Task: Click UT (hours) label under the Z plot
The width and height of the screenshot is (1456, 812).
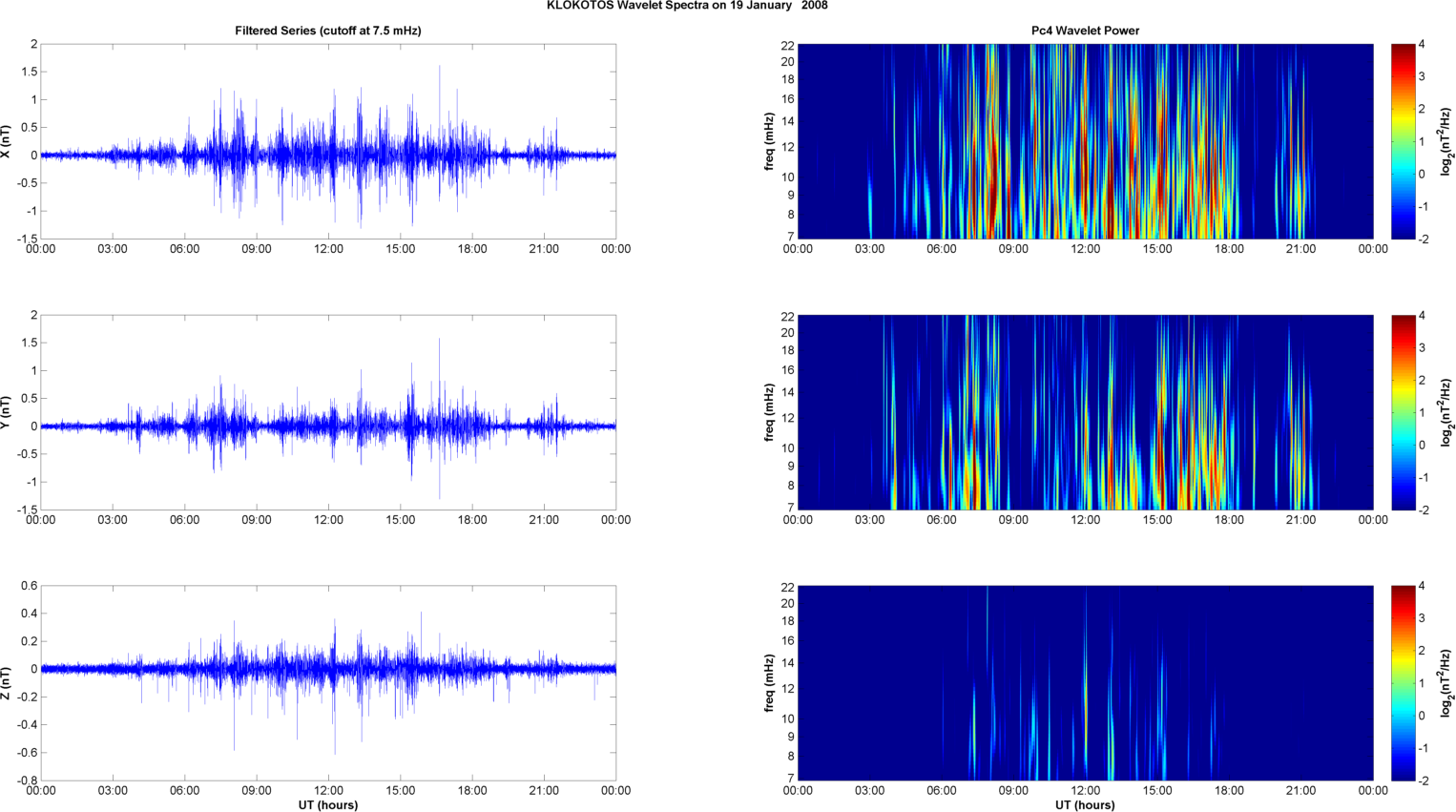Action: click(327, 805)
